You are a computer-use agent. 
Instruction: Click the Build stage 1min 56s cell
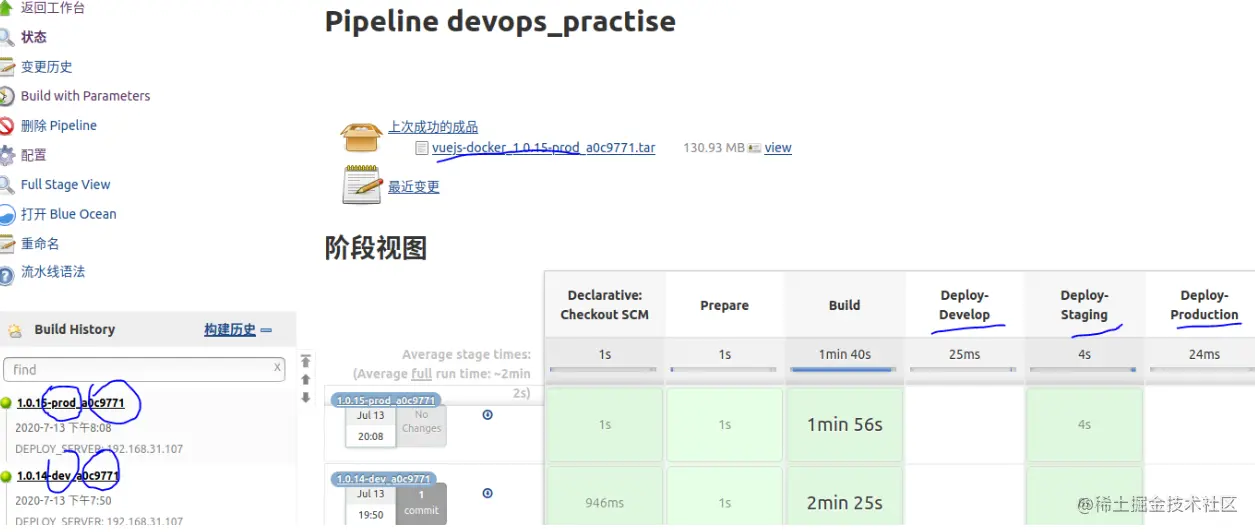coord(845,424)
